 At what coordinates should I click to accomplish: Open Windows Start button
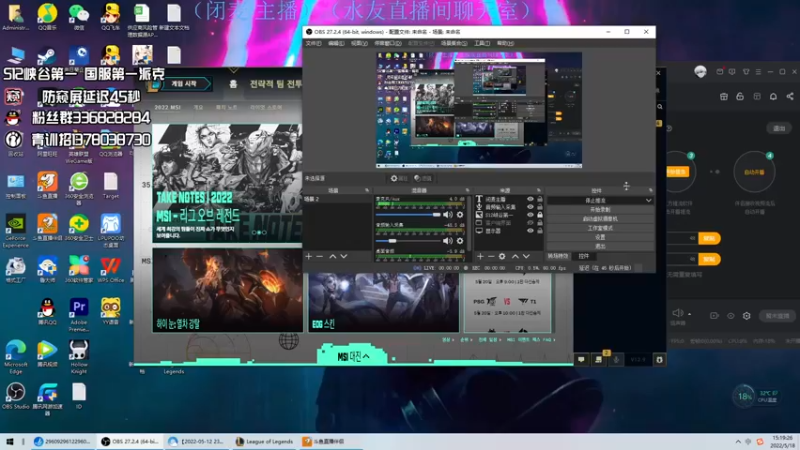9,441
